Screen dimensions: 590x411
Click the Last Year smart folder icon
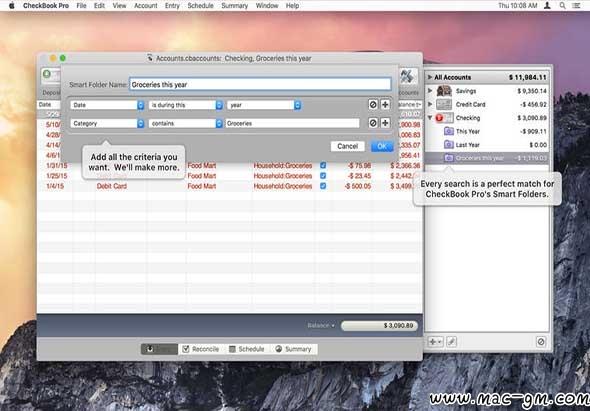[449, 145]
